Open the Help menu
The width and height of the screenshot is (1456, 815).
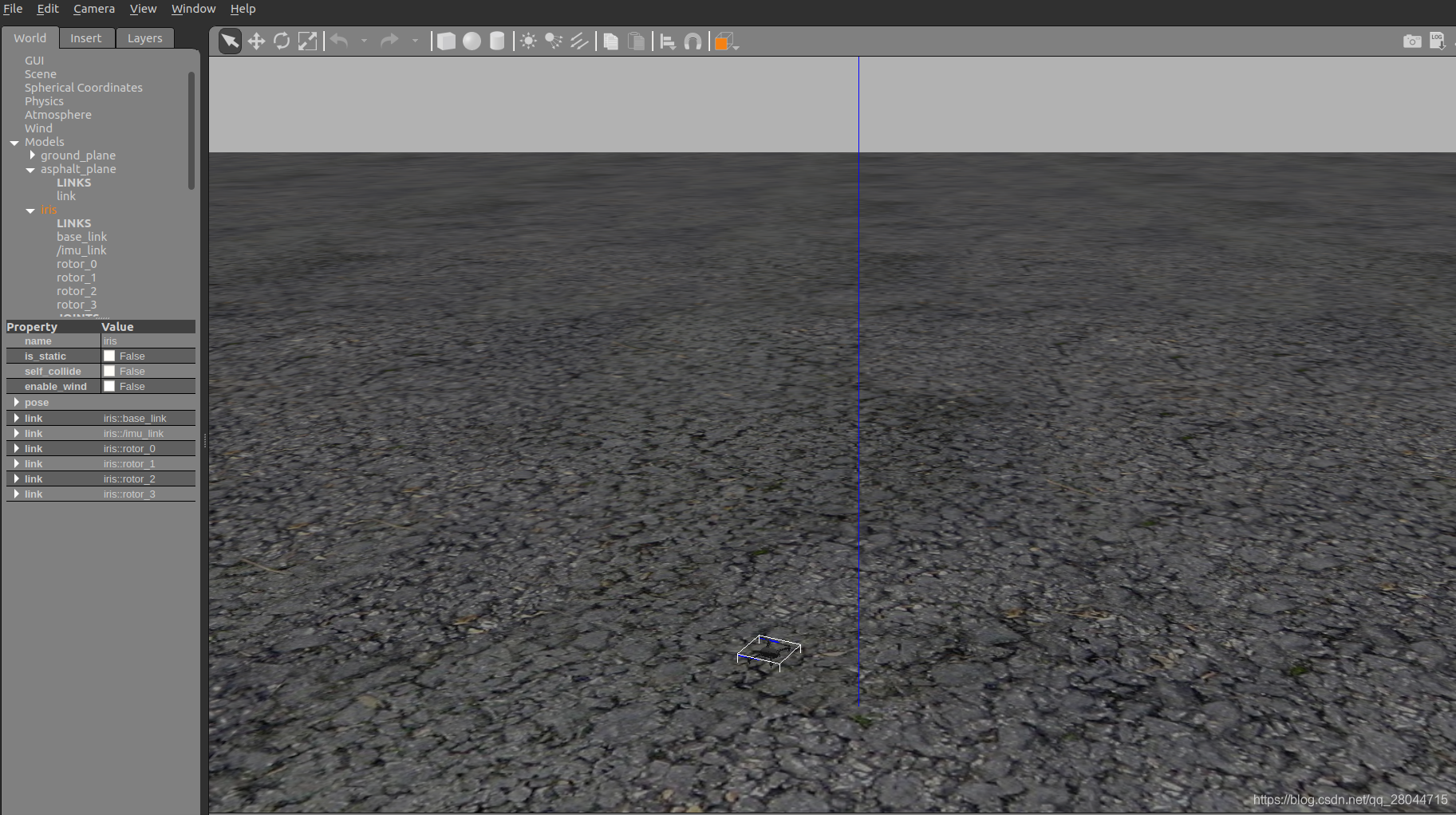[243, 9]
